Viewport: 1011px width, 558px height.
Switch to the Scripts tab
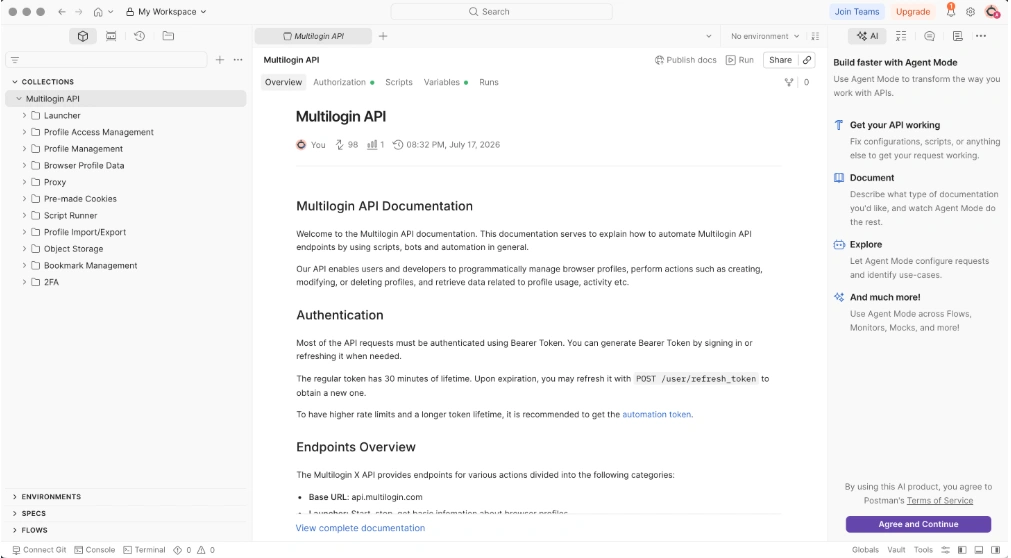398,82
